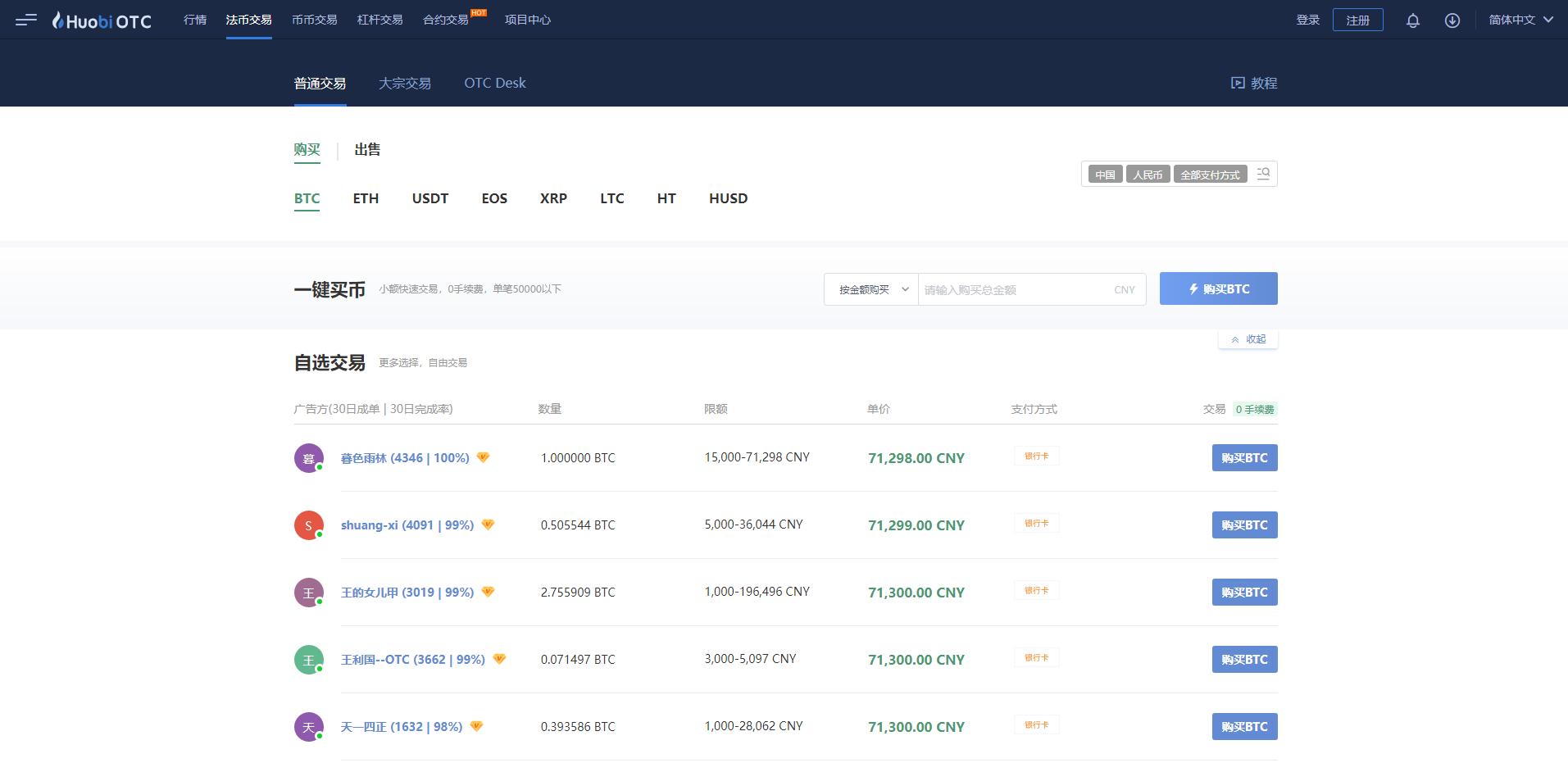Image resolution: width=1568 pixels, height=763 pixels.
Task: Switch to the 大宗交易 tab
Action: (x=404, y=83)
